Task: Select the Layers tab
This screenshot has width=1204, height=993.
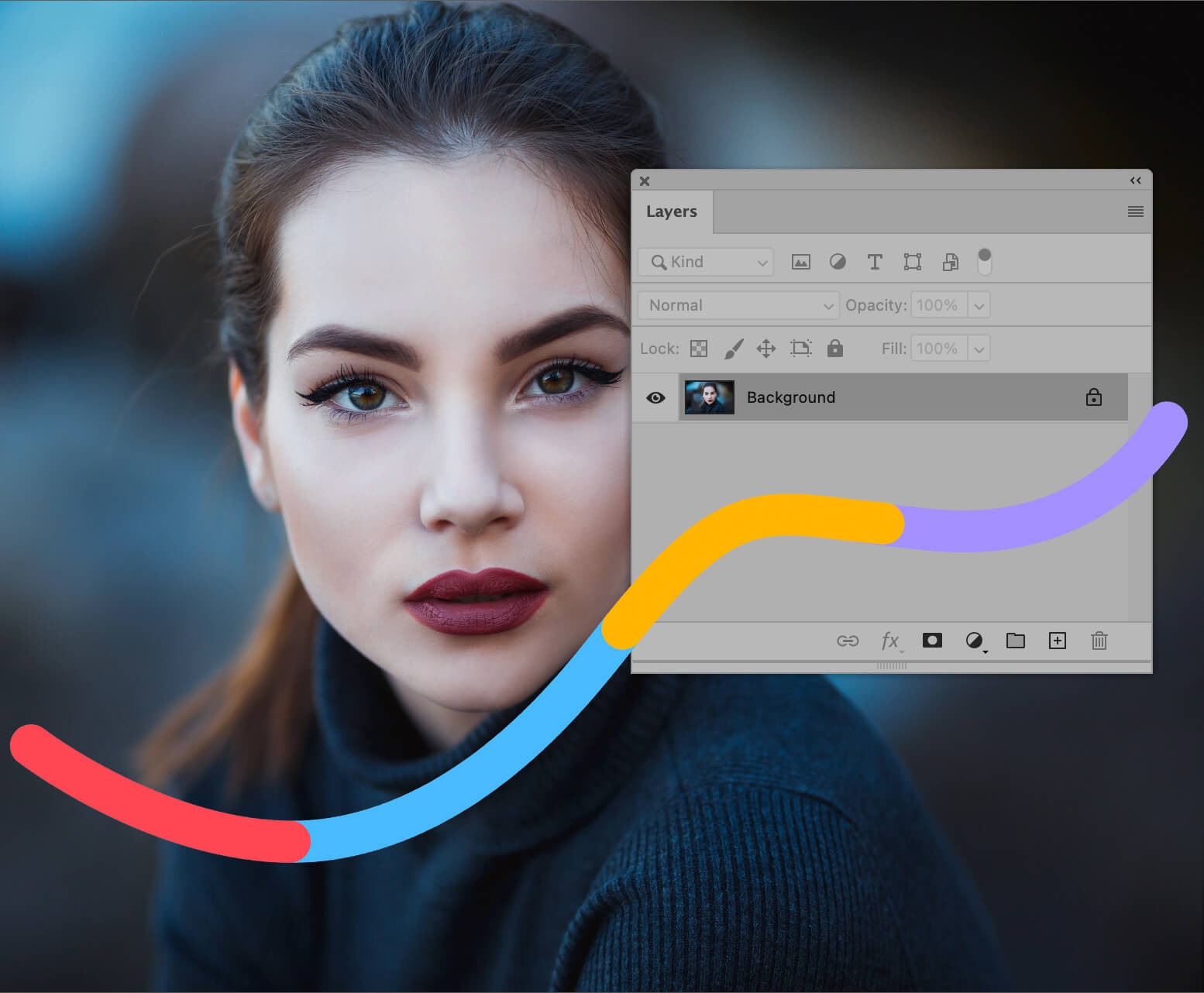Action: coord(672,211)
